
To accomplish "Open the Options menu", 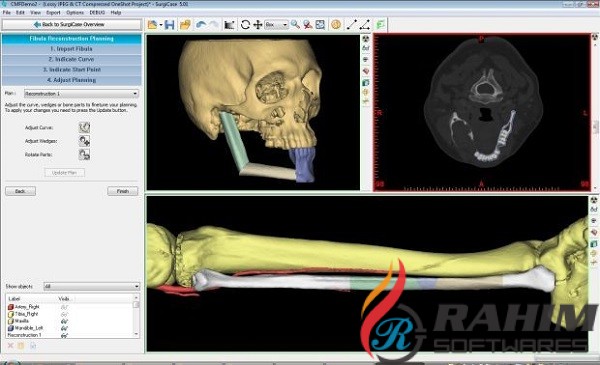I will pyautogui.click(x=75, y=13).
